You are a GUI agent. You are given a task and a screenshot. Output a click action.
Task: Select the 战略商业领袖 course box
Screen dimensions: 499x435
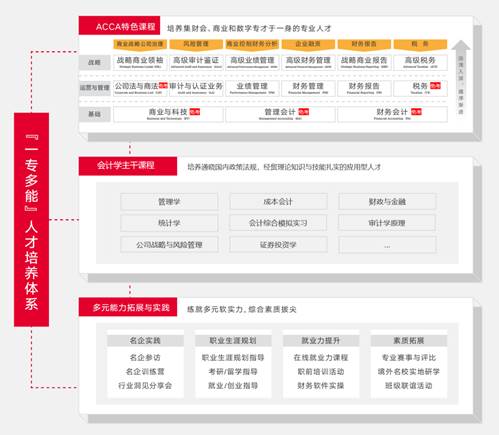pyautogui.click(x=140, y=62)
